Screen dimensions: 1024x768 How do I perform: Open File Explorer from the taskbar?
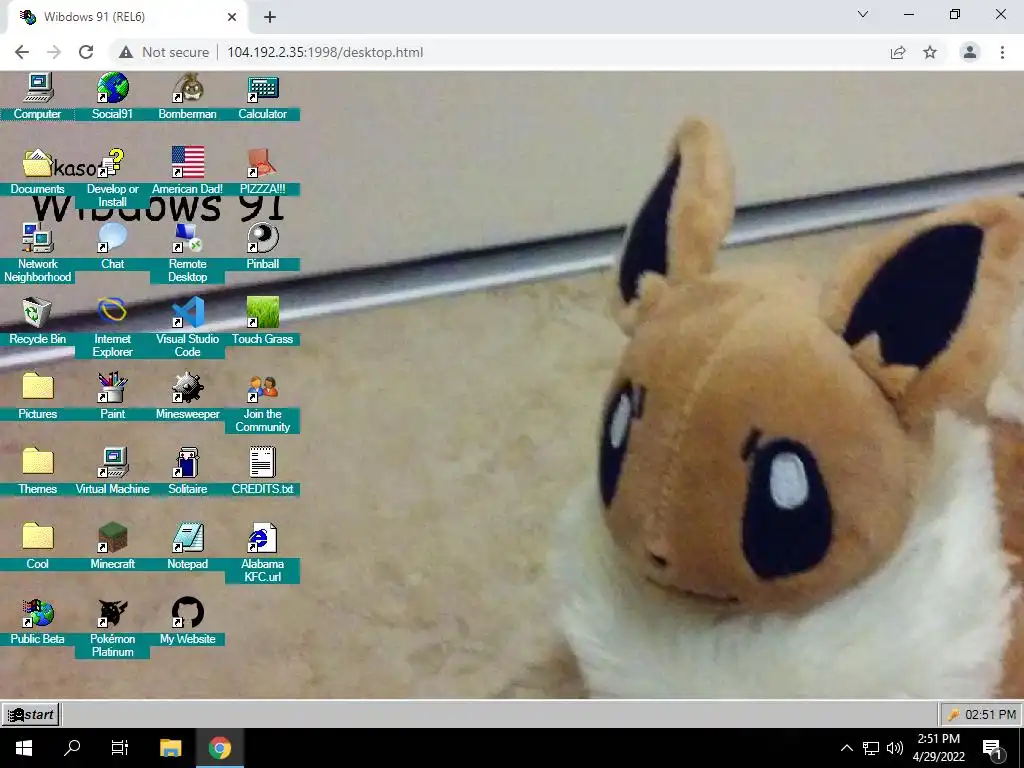click(170, 748)
